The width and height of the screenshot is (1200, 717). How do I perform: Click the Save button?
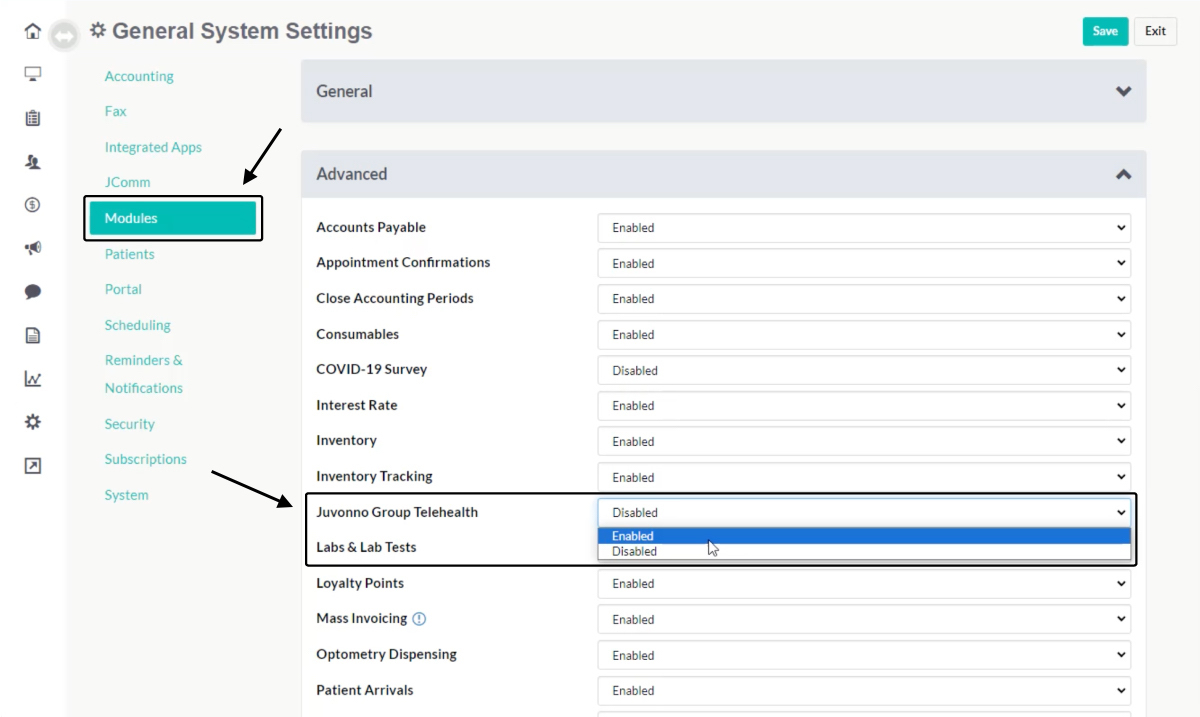1105,31
